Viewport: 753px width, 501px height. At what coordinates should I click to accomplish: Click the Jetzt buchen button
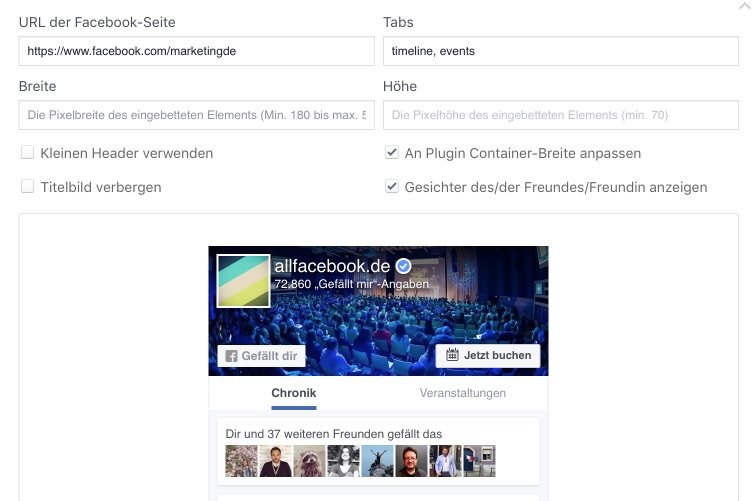click(488, 355)
